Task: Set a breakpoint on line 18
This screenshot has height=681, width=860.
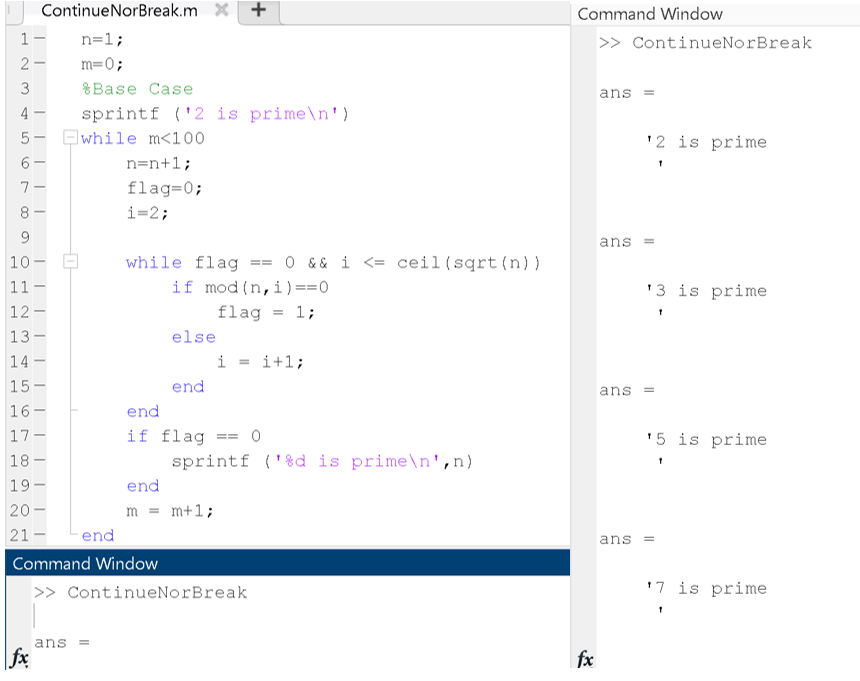Action: (x=39, y=460)
